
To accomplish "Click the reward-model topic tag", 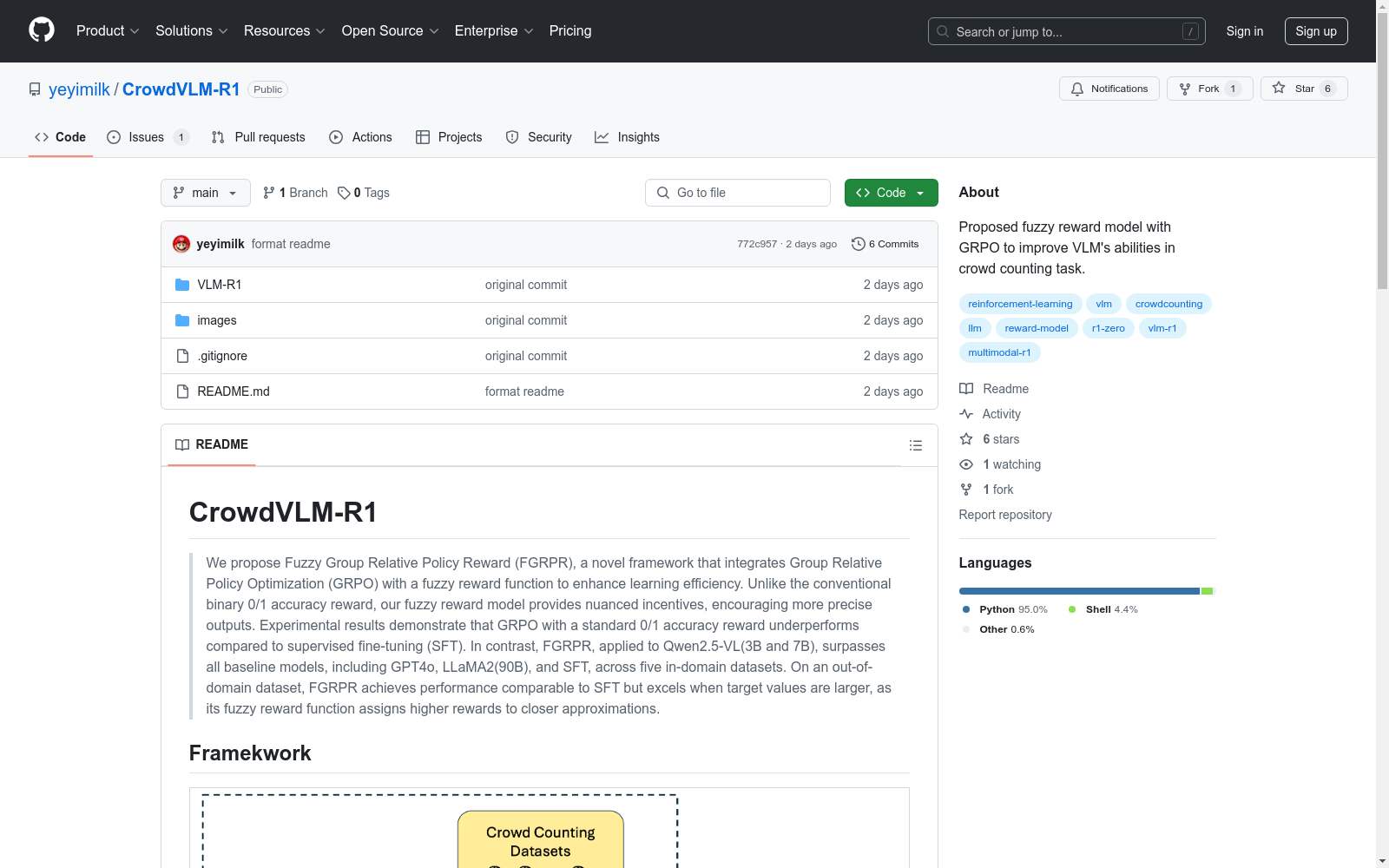I will [x=1037, y=328].
